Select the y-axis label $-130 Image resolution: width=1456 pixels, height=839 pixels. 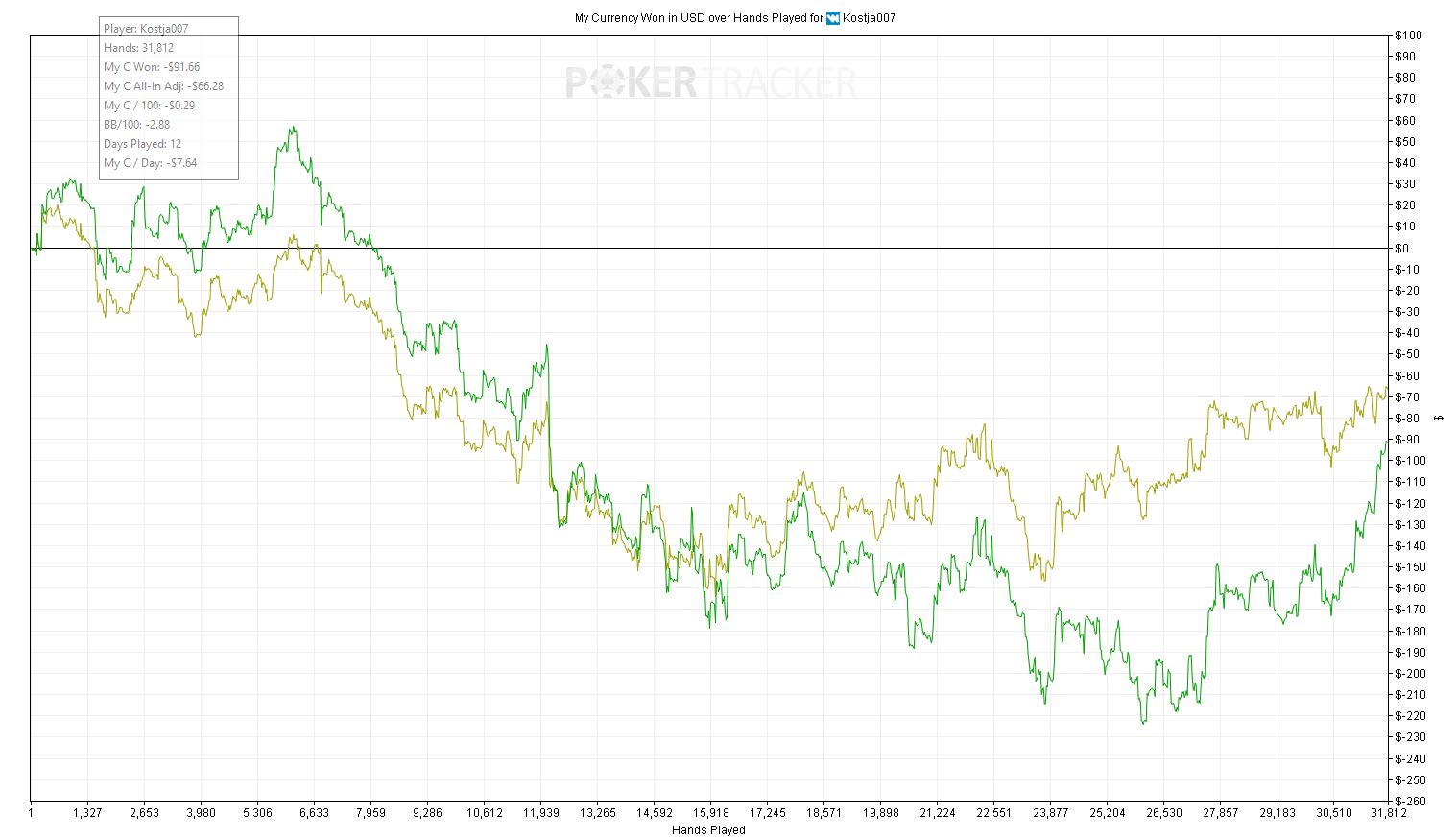tap(1411, 525)
